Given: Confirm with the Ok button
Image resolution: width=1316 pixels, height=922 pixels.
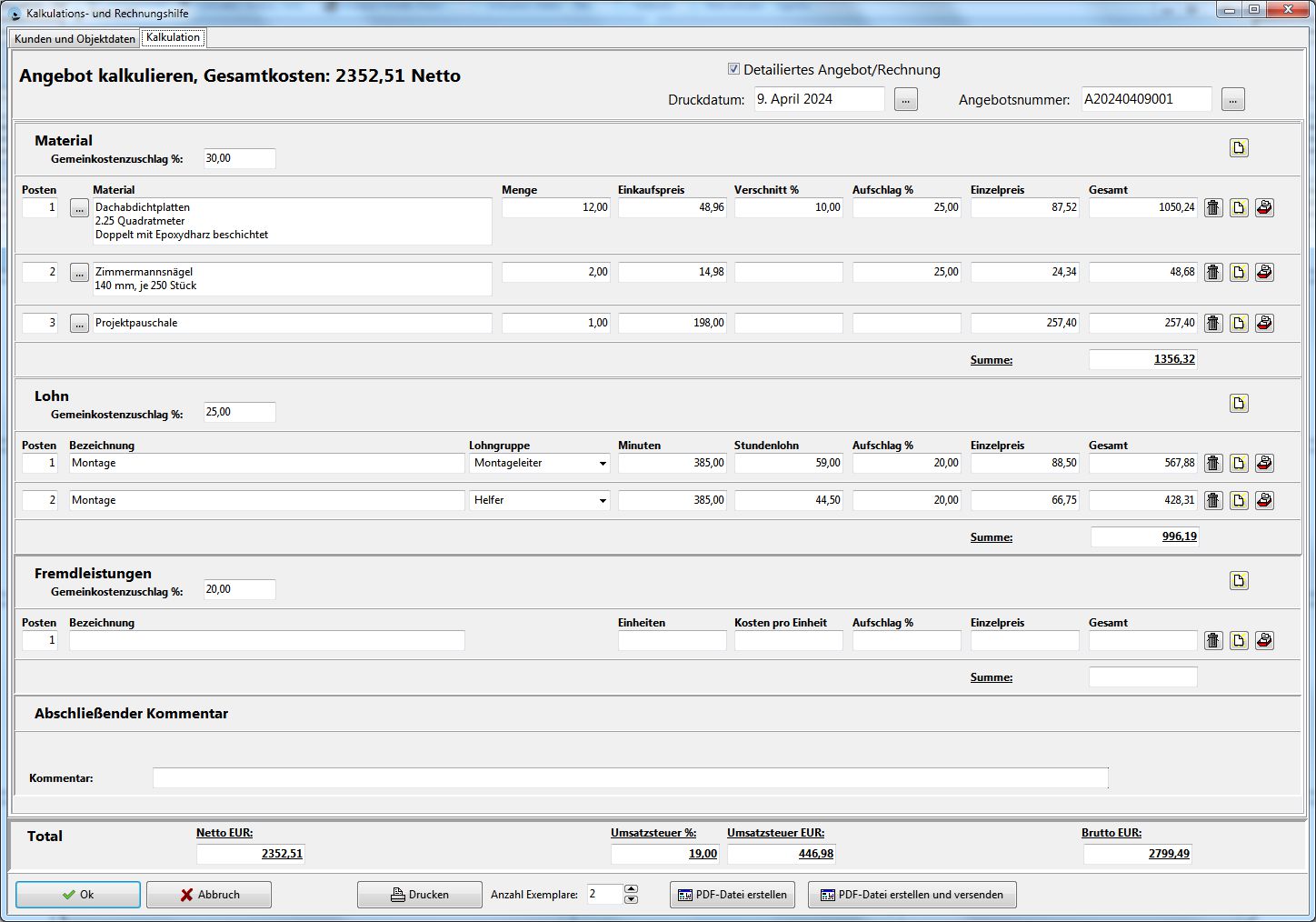Looking at the screenshot, I should 78,895.
